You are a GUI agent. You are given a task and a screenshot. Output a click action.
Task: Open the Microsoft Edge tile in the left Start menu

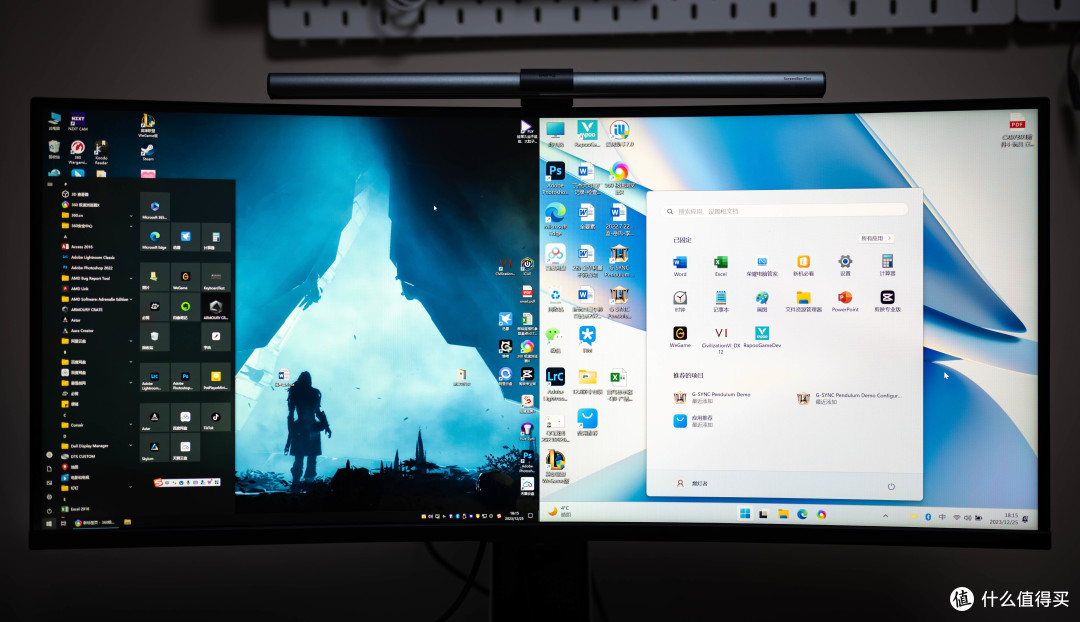coord(155,237)
